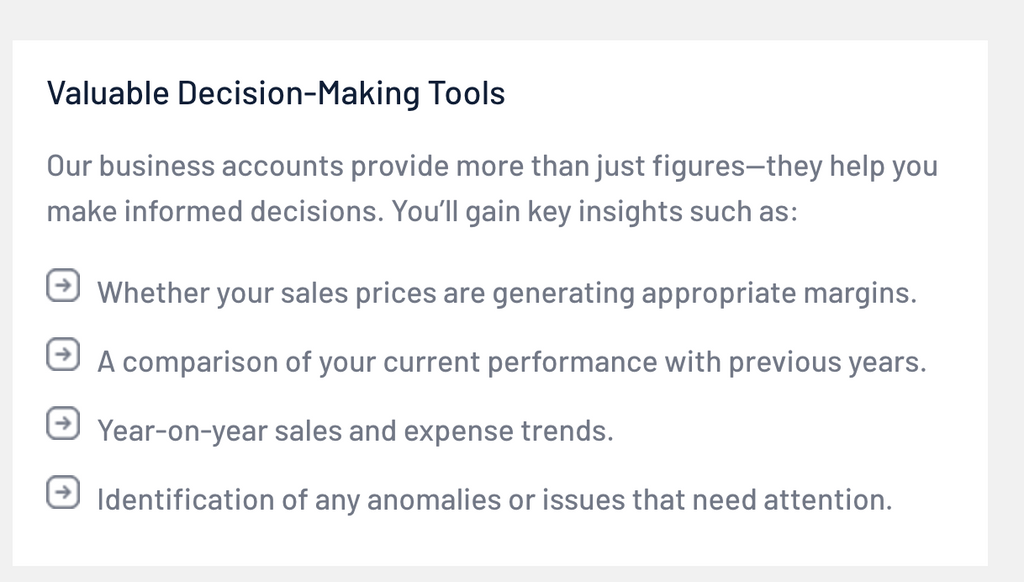Click the word 'margins' in first bullet
This screenshot has width=1024, height=582.
pos(858,294)
